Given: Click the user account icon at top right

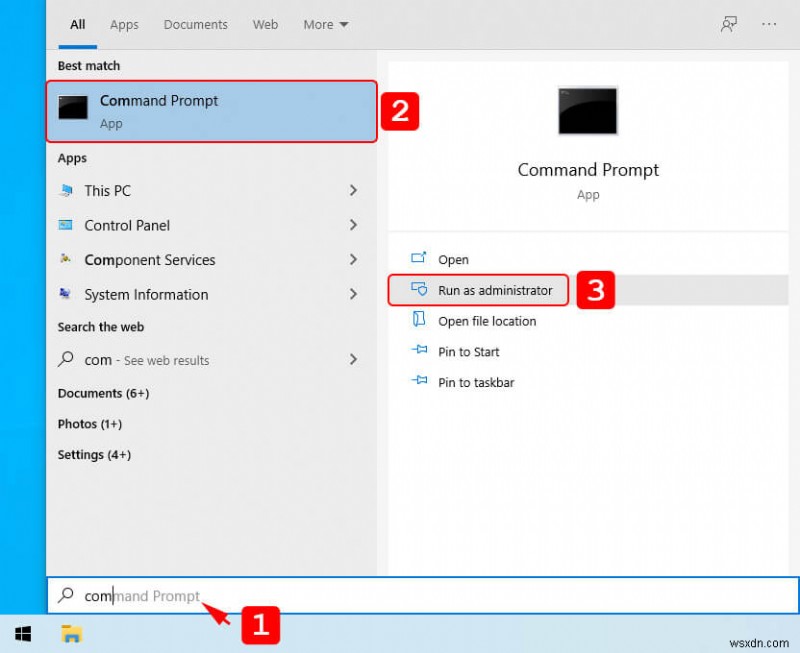Looking at the screenshot, I should tap(729, 23).
